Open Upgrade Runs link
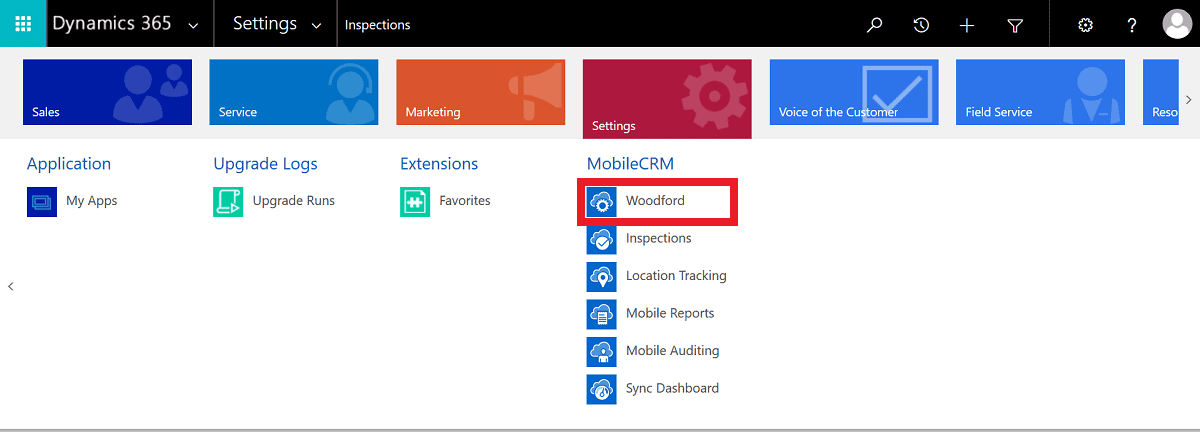This screenshot has height=432, width=1200. pyautogui.click(x=294, y=201)
